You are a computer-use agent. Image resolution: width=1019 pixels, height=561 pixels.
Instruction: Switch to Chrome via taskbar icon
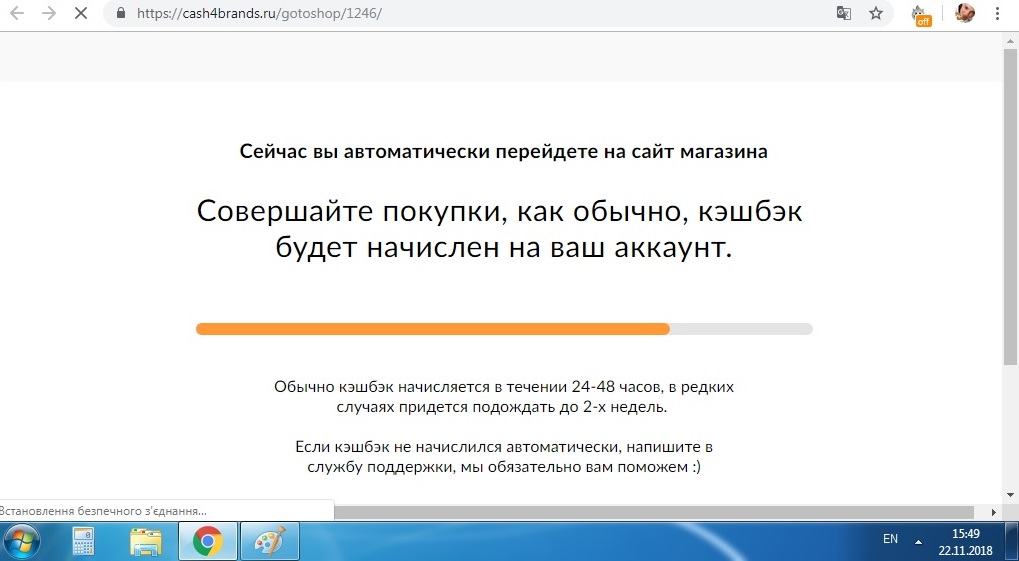207,541
